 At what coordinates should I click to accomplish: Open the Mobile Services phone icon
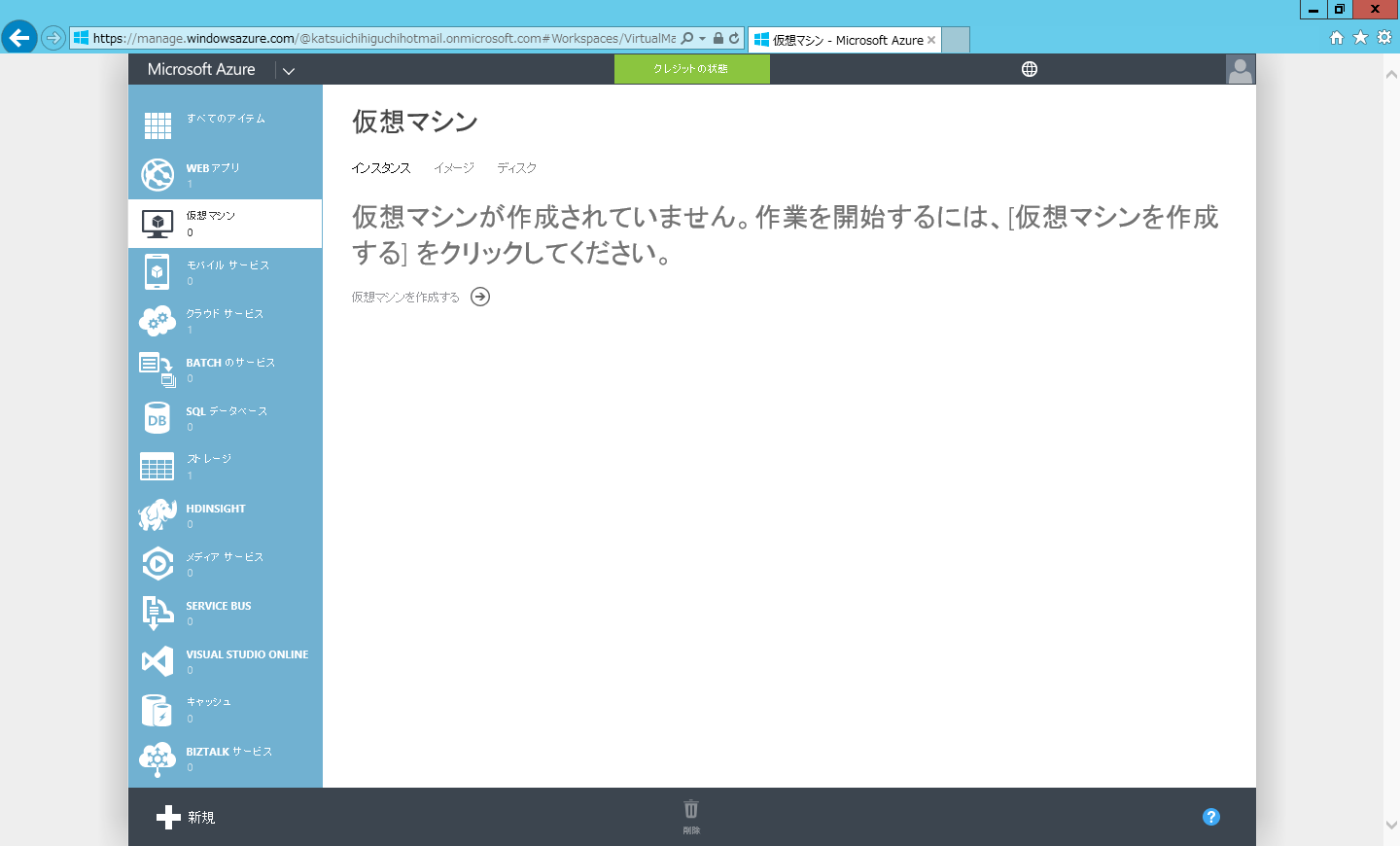[157, 272]
